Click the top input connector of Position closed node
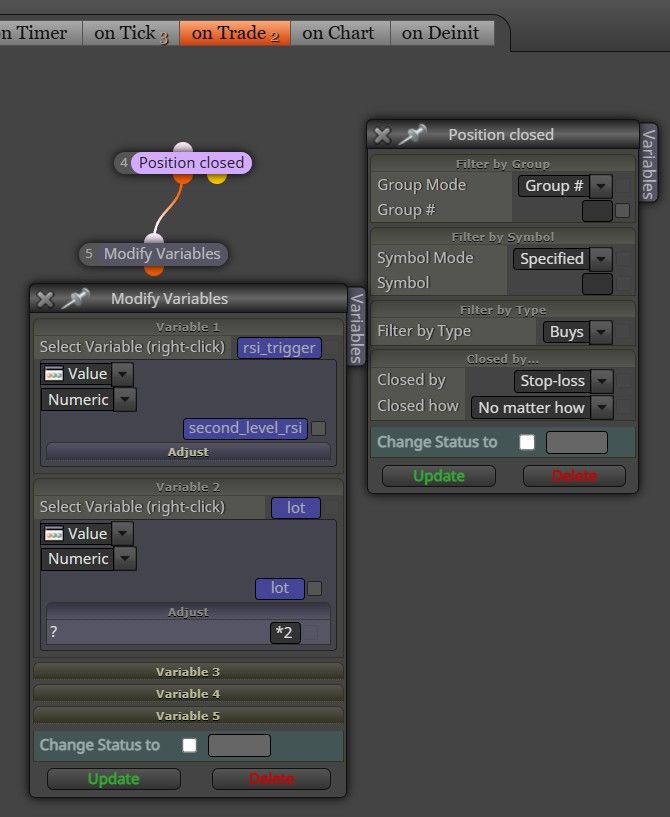The image size is (670, 817). [183, 147]
